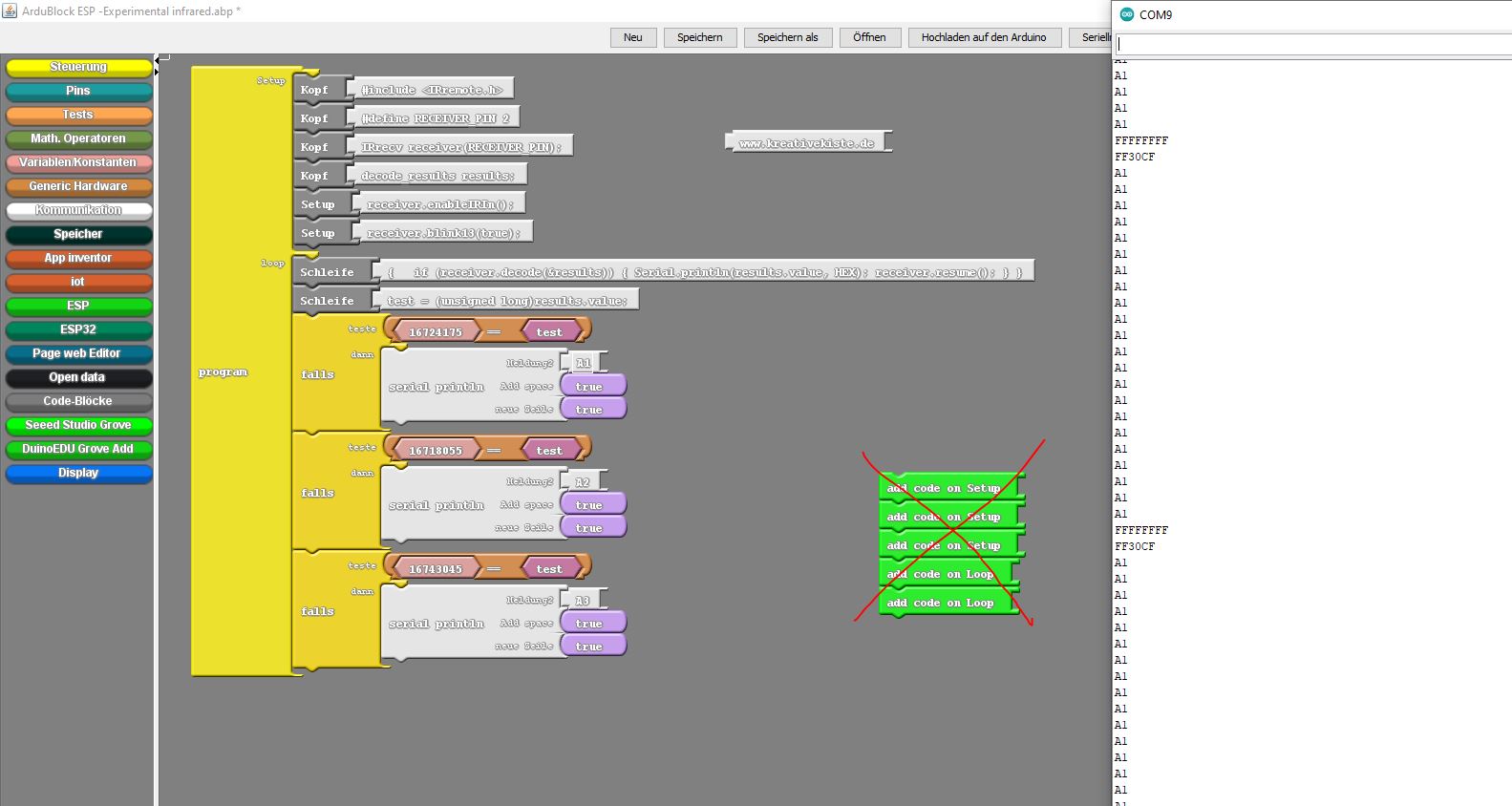This screenshot has height=806, width=1512.
Task: Click the Arduino icon in COM9 title
Action: (x=1126, y=14)
